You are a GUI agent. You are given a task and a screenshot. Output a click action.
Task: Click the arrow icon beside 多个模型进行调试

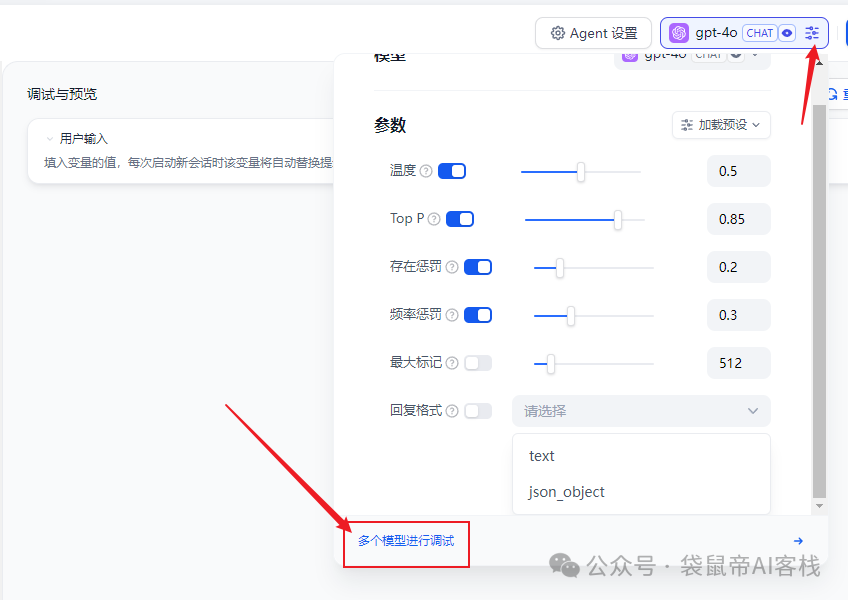click(798, 541)
